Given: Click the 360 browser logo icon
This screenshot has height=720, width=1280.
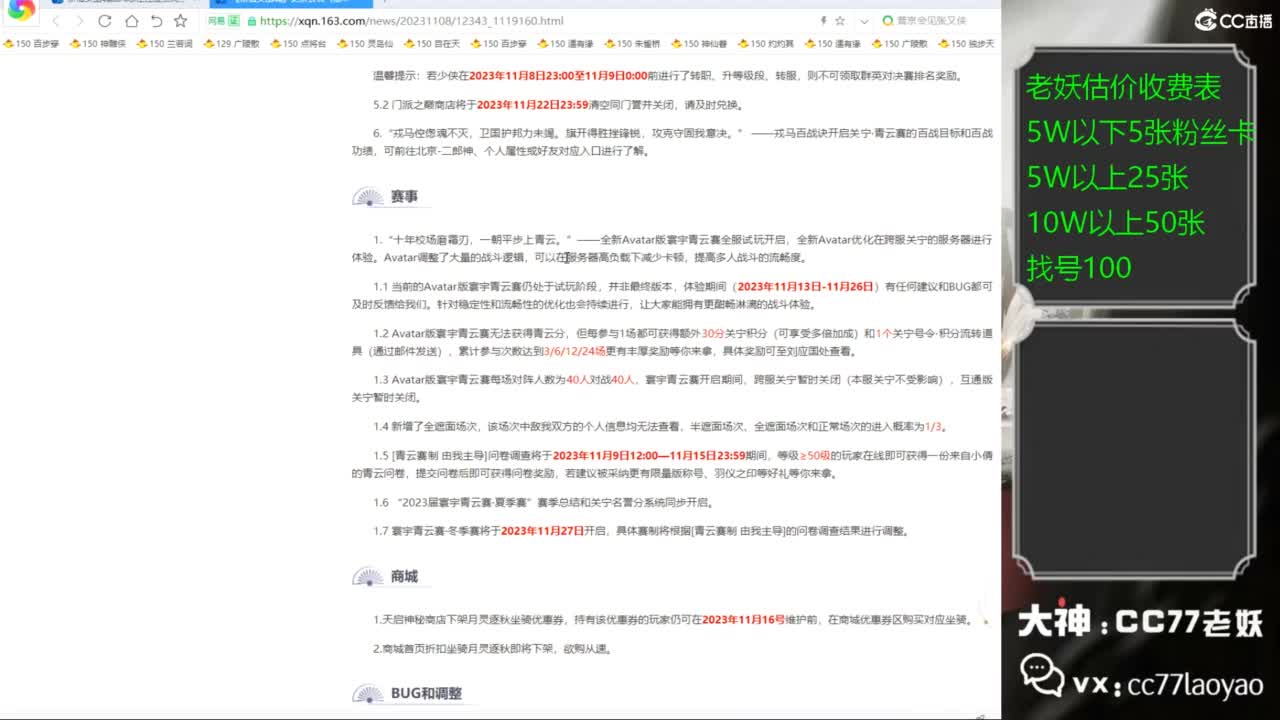Looking at the screenshot, I should [20, 10].
